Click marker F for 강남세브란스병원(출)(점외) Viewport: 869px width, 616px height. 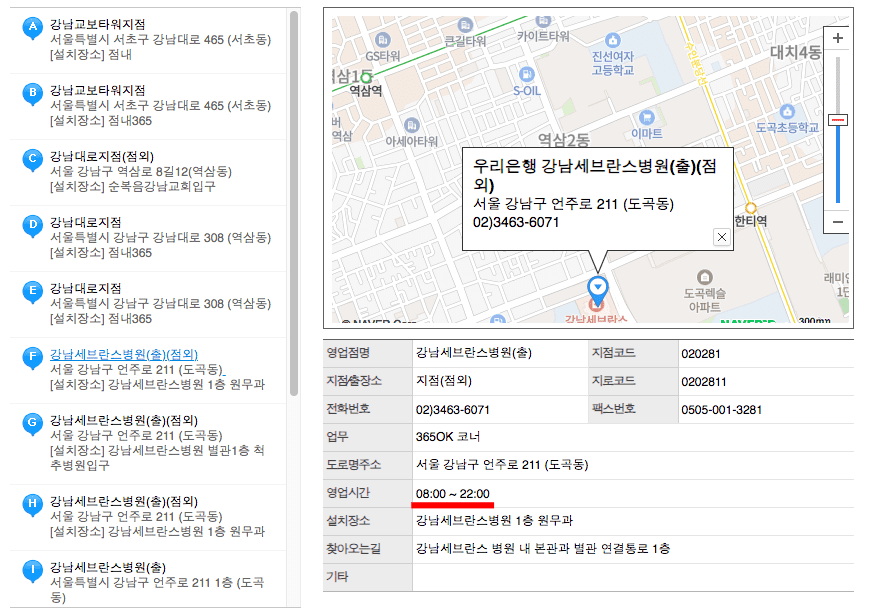click(x=32, y=357)
